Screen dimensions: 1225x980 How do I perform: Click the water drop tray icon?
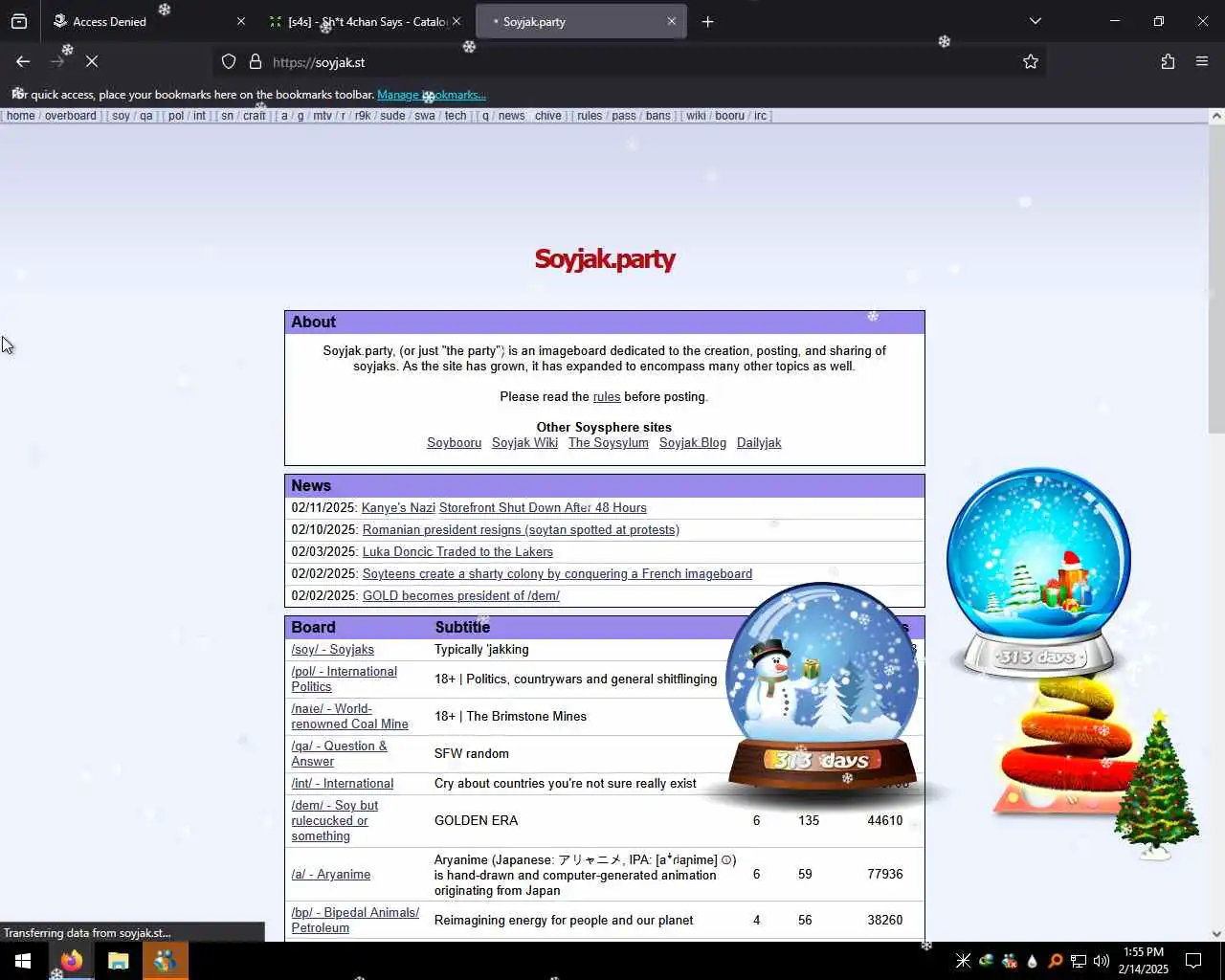pos(1032,961)
